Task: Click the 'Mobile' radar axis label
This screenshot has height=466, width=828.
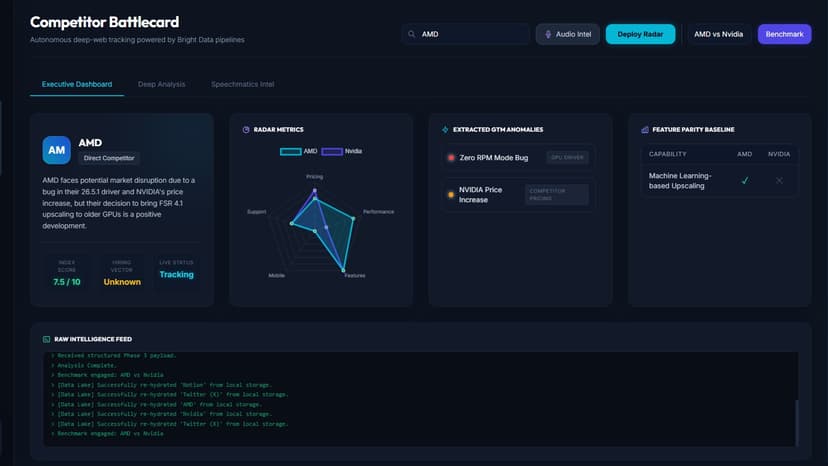Action: pos(277,276)
